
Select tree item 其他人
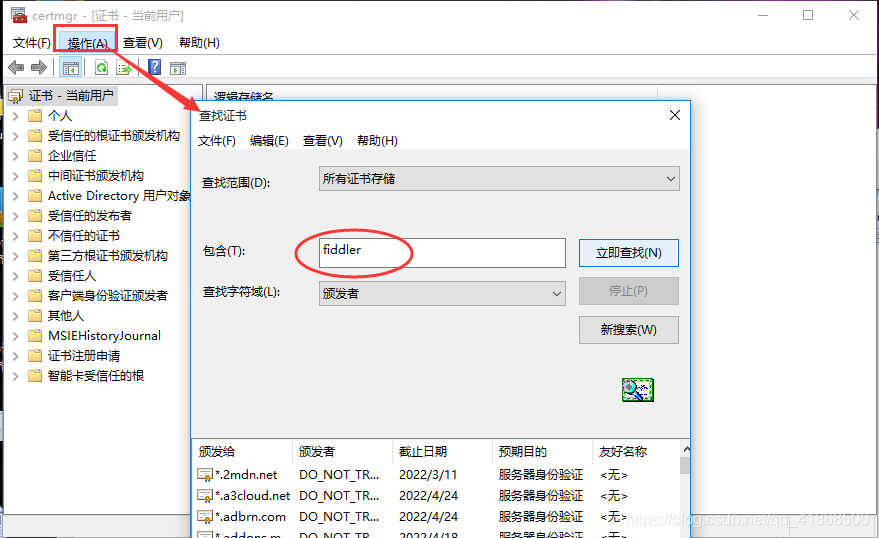66,316
